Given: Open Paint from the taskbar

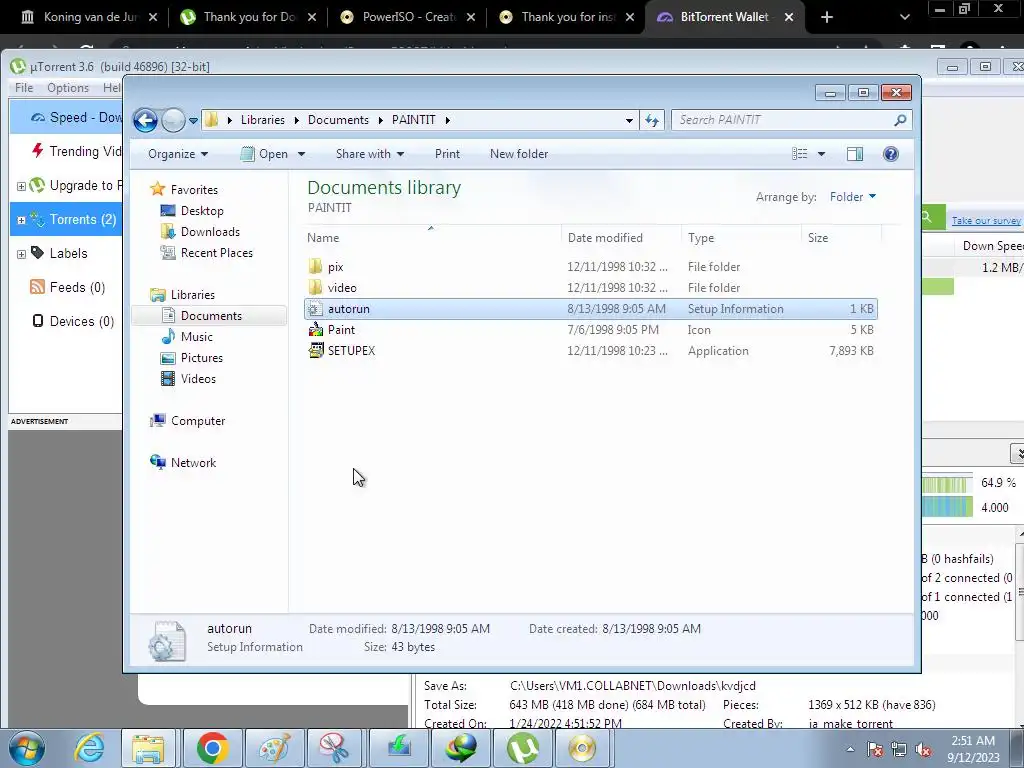Looking at the screenshot, I should pos(274,748).
